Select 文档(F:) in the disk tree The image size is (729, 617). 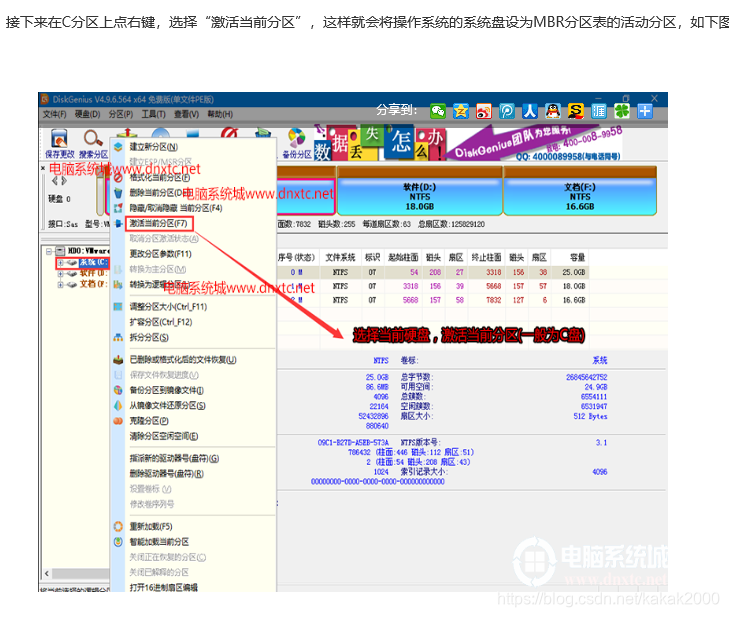pyautogui.click(x=93, y=284)
